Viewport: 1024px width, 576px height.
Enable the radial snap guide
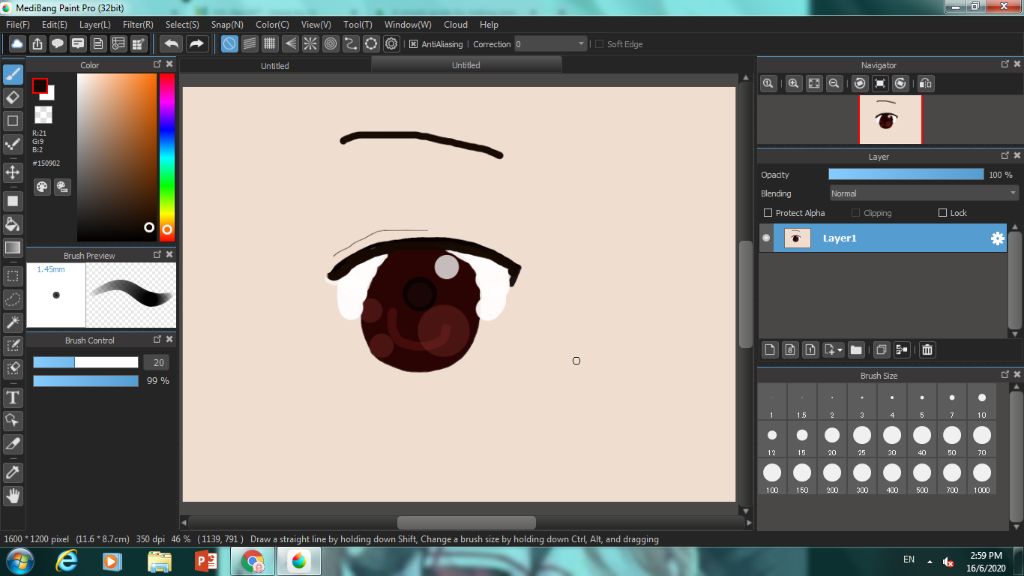coord(310,44)
